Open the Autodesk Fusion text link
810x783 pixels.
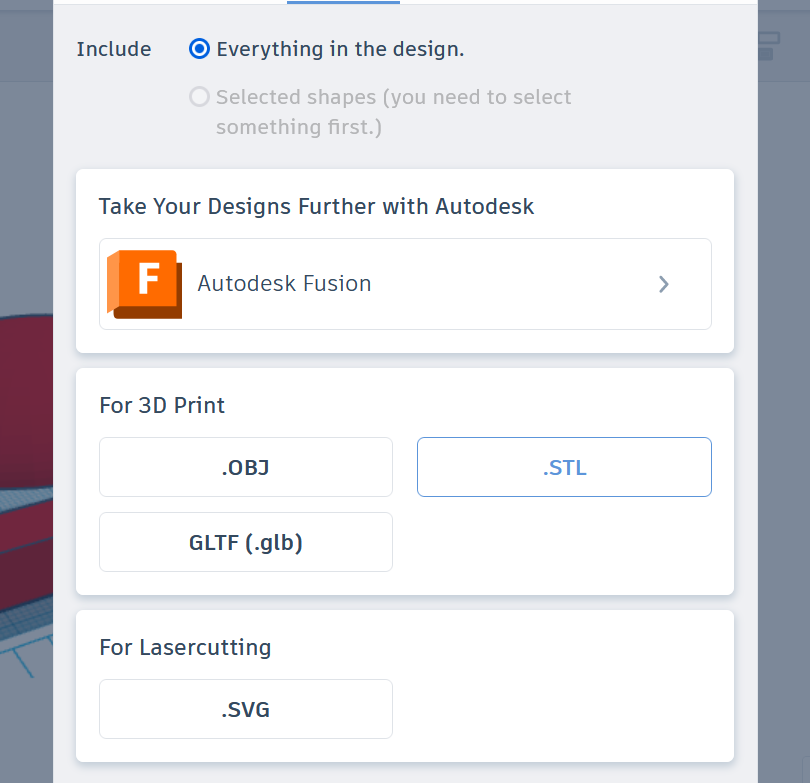pyautogui.click(x=284, y=284)
